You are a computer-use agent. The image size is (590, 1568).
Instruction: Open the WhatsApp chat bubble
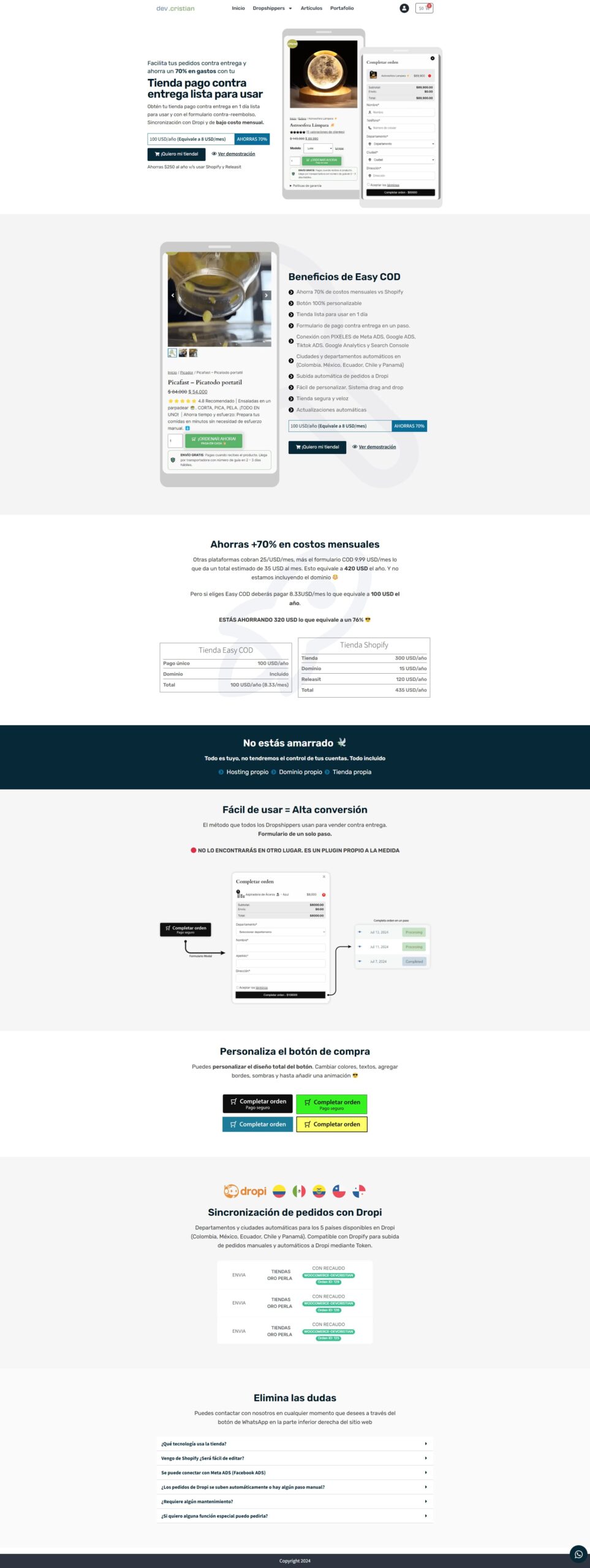coord(578,1554)
